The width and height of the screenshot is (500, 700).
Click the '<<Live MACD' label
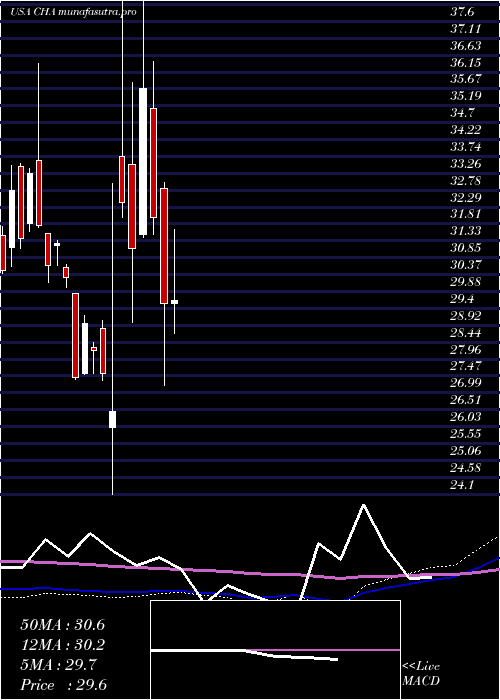tap(421, 674)
